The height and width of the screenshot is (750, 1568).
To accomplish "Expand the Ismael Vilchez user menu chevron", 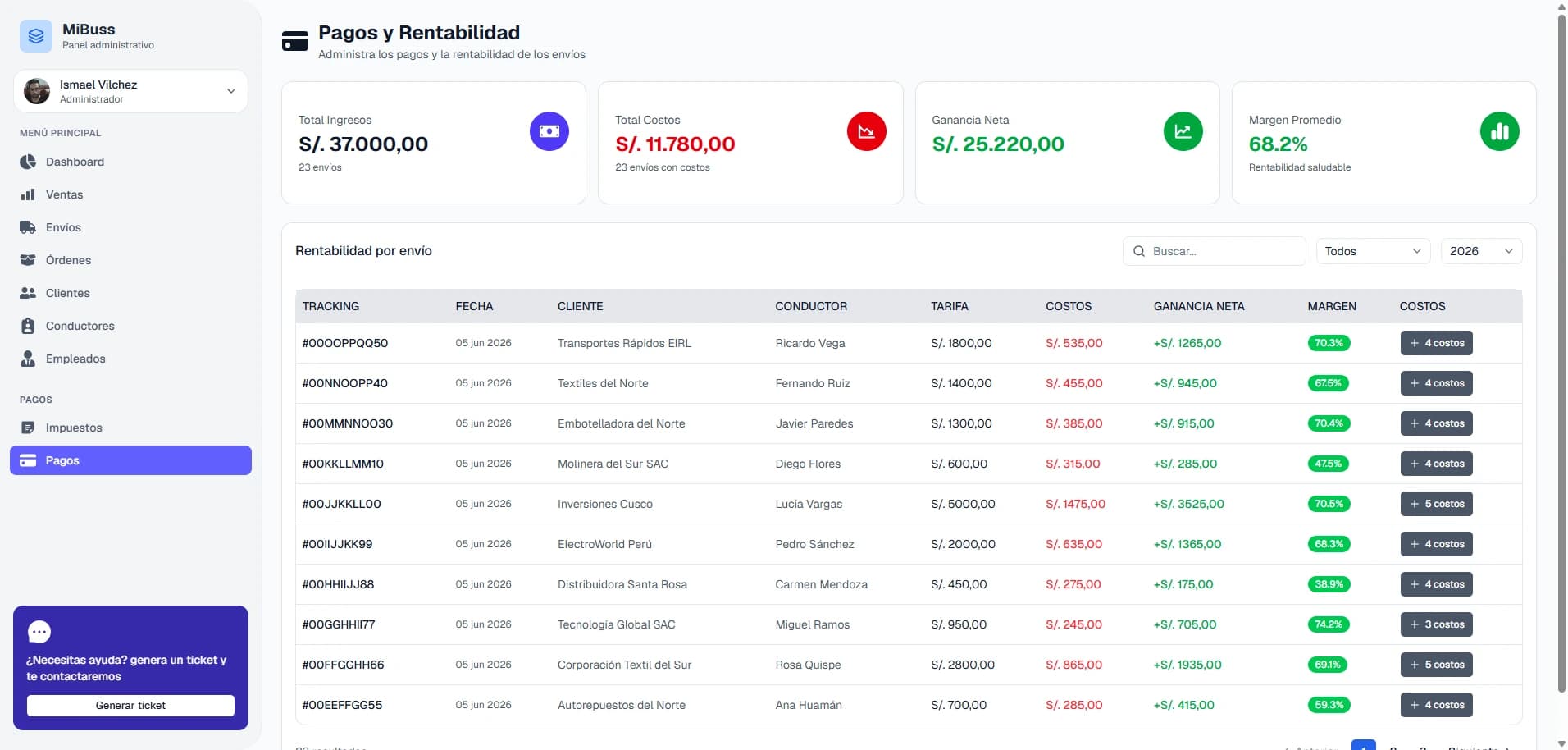I will 231,91.
